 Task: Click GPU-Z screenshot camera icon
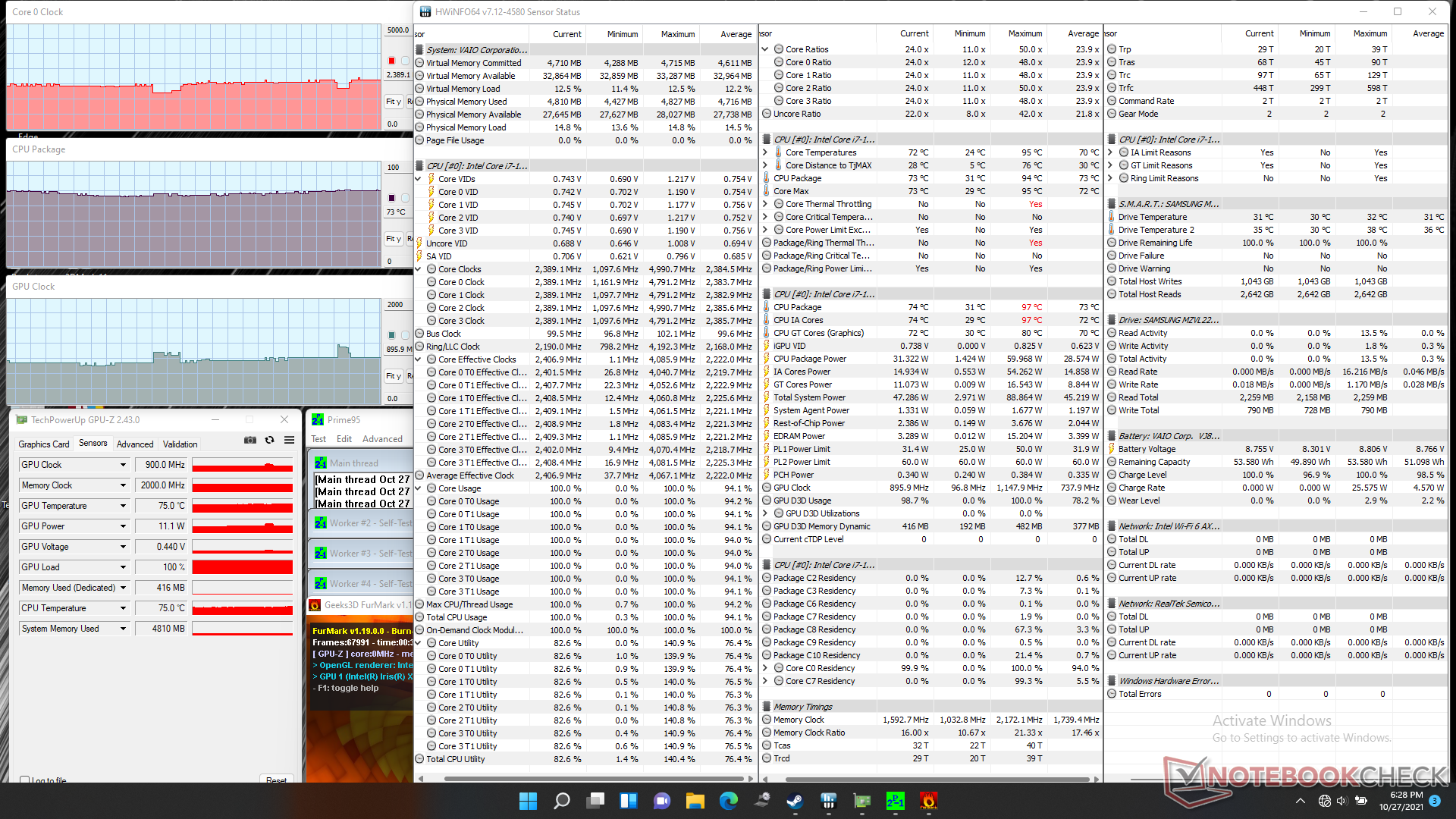(x=249, y=440)
